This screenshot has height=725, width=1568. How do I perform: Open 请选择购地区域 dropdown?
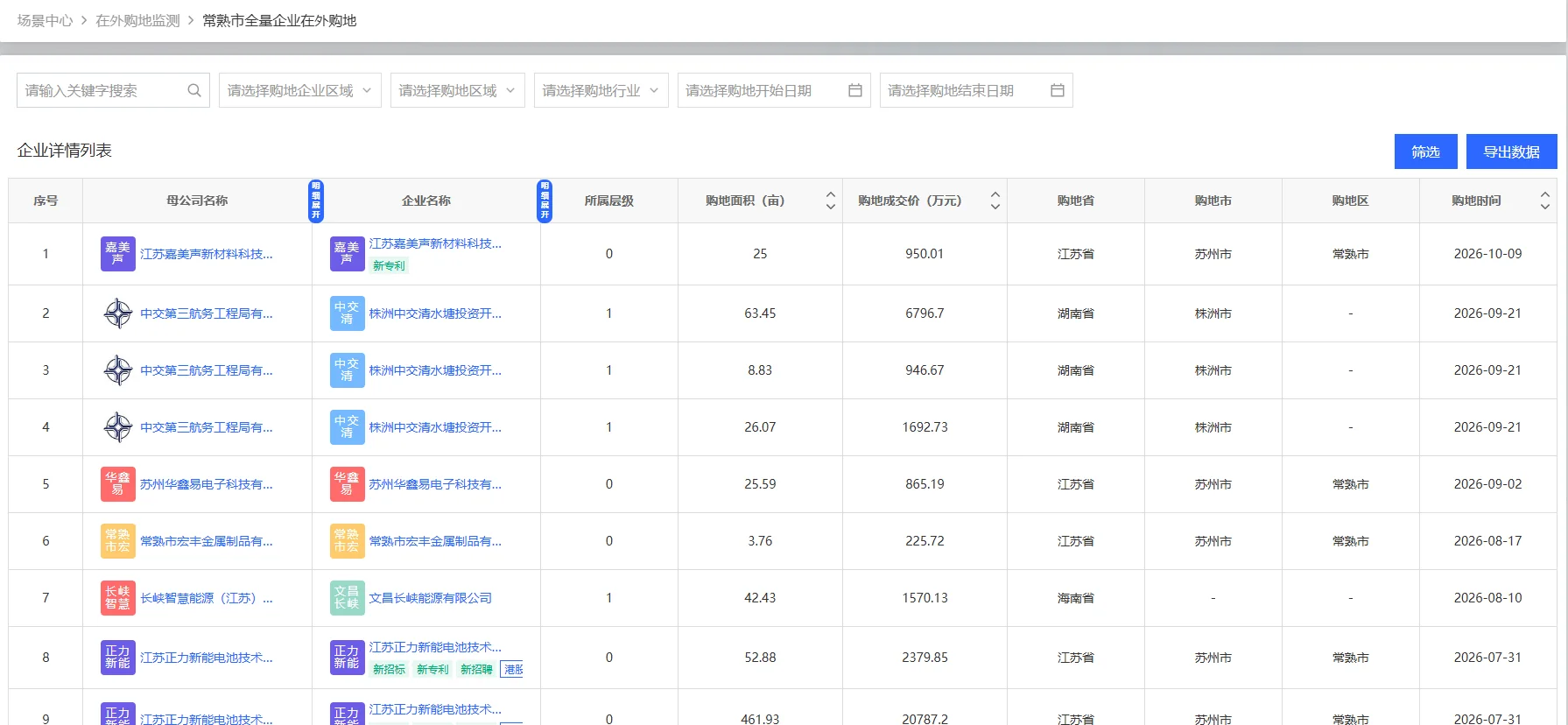[458, 90]
